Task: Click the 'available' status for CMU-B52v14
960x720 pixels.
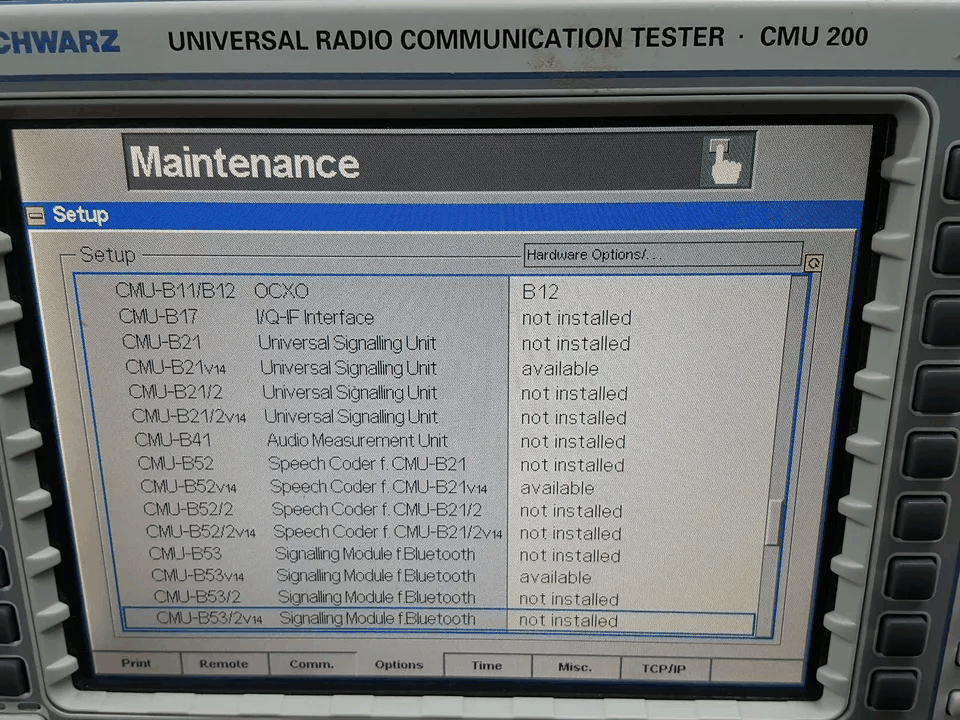Action: tap(557, 488)
